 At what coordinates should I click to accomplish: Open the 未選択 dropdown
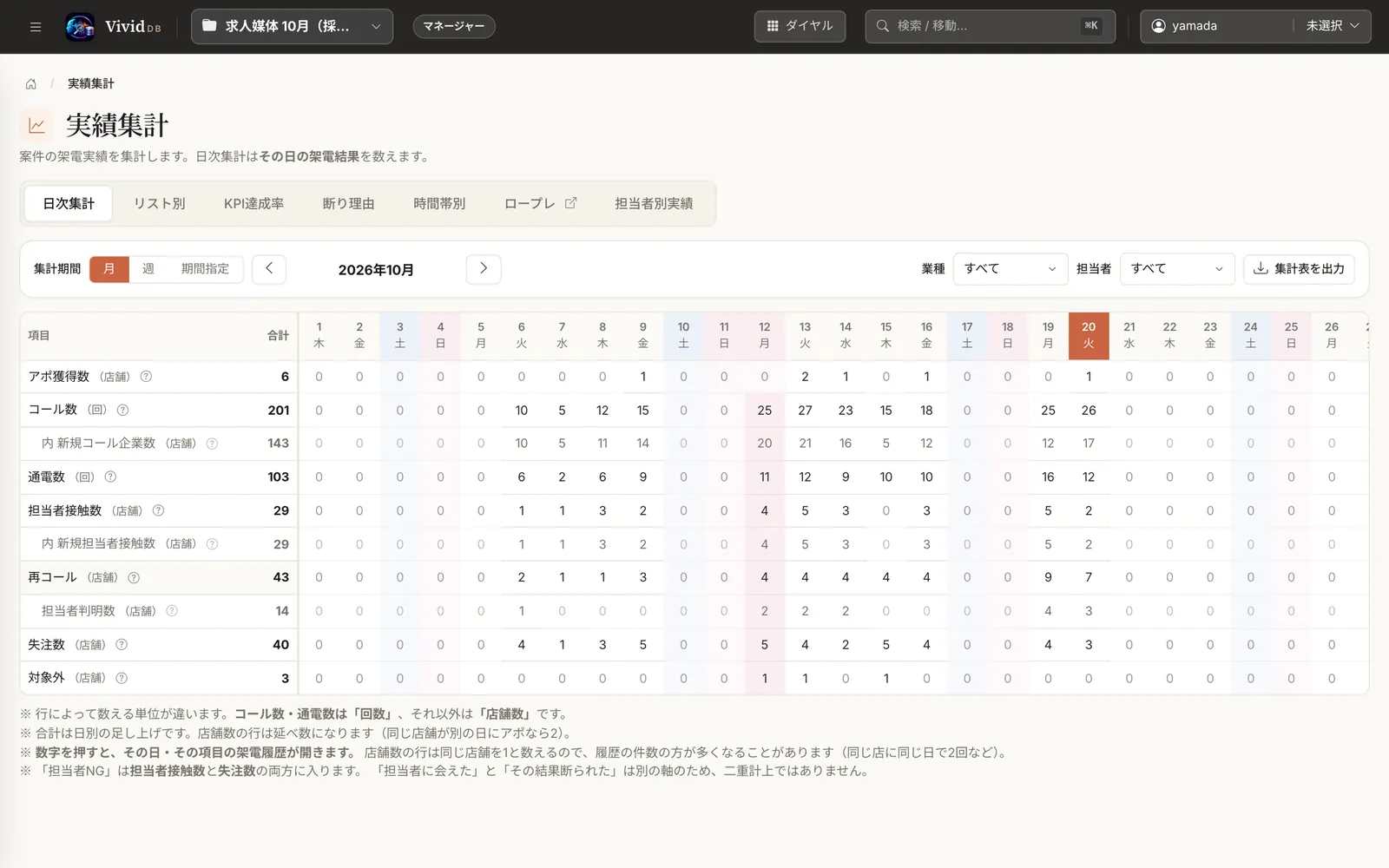click(1332, 26)
